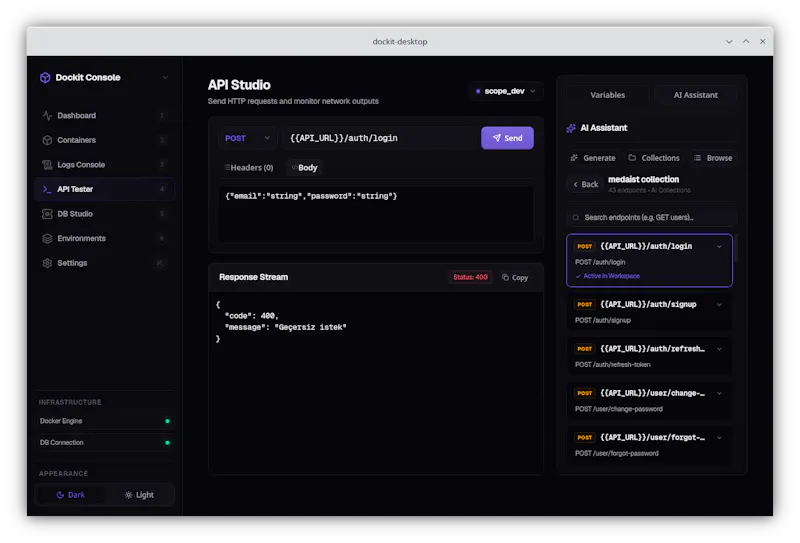Click the POST badge of user/change endpoint
The width and height of the screenshot is (800, 543).
pyautogui.click(x=584, y=393)
